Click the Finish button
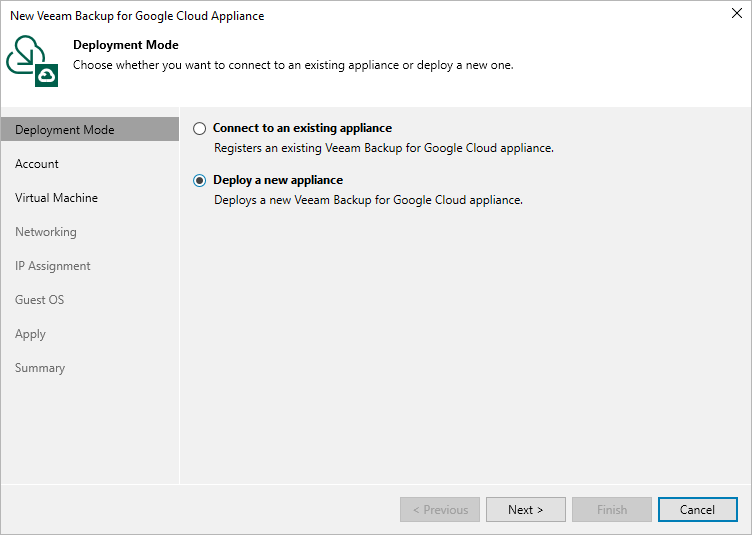Viewport: 752px width, 535px height. pyautogui.click(x=611, y=510)
